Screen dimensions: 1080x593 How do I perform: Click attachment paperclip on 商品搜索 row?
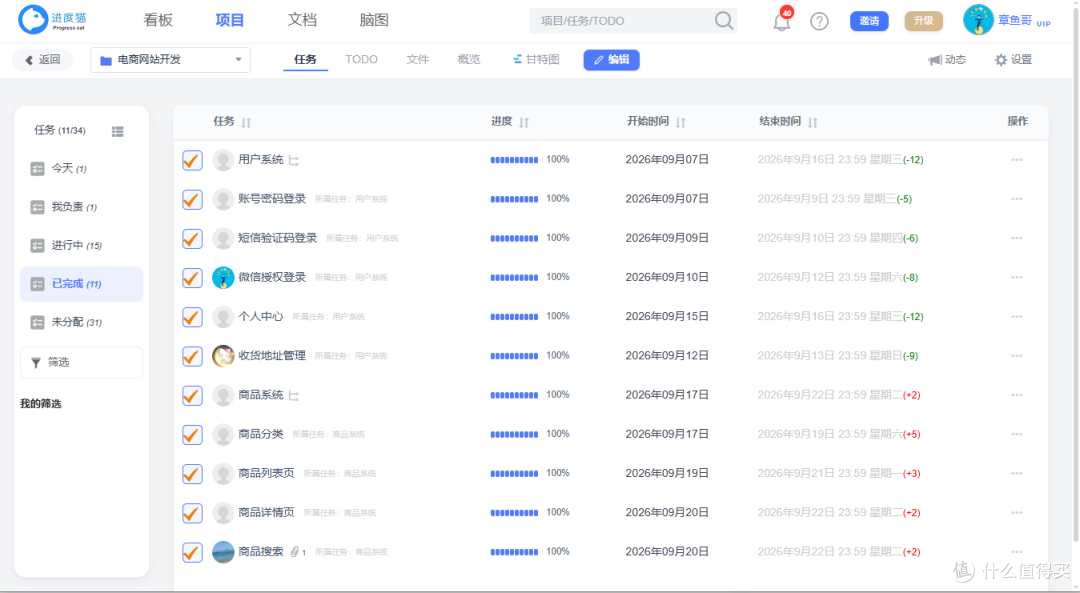pos(294,552)
